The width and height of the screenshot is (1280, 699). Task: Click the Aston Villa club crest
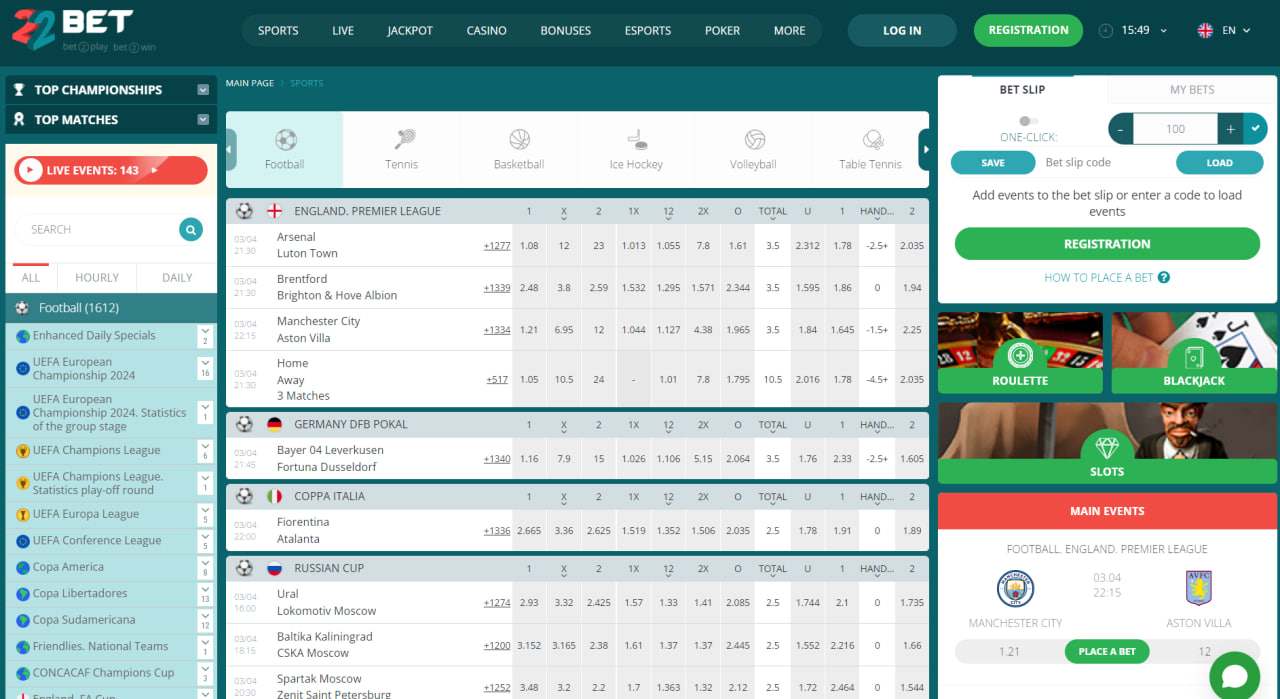click(x=1198, y=588)
